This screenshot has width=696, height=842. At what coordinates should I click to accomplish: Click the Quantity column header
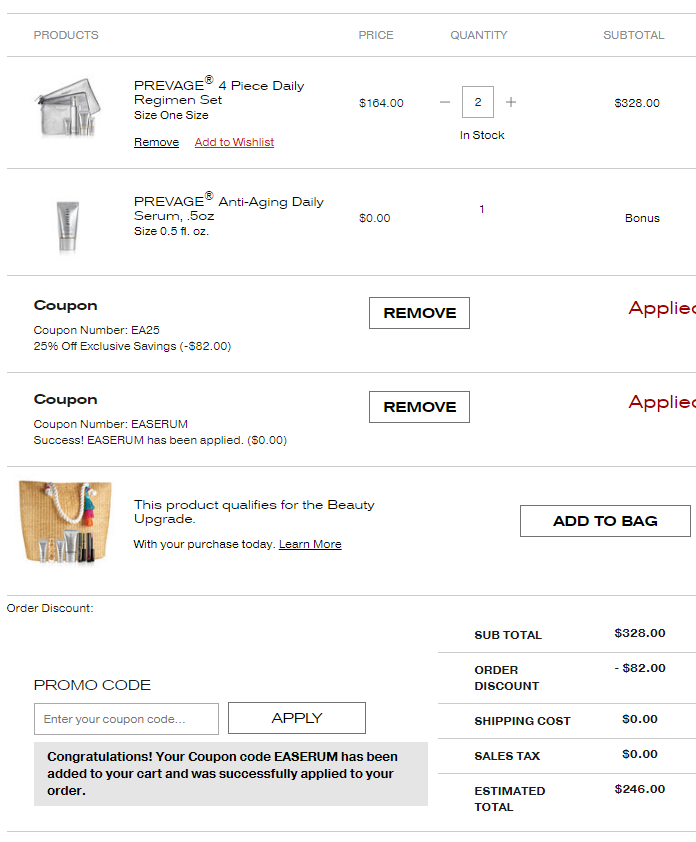coord(479,35)
